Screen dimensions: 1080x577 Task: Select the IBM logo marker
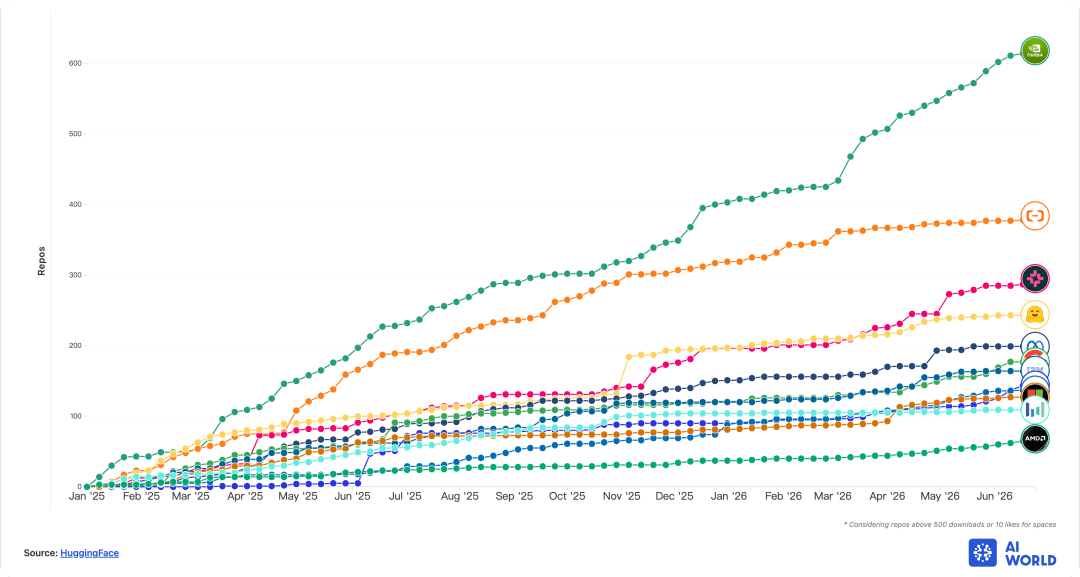click(1035, 370)
